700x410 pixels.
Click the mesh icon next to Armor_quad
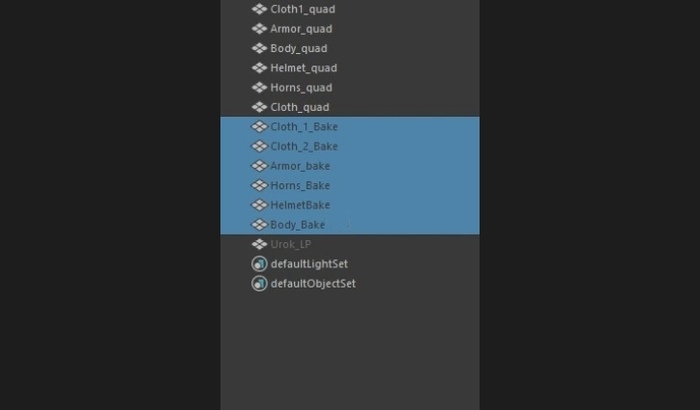(259, 29)
